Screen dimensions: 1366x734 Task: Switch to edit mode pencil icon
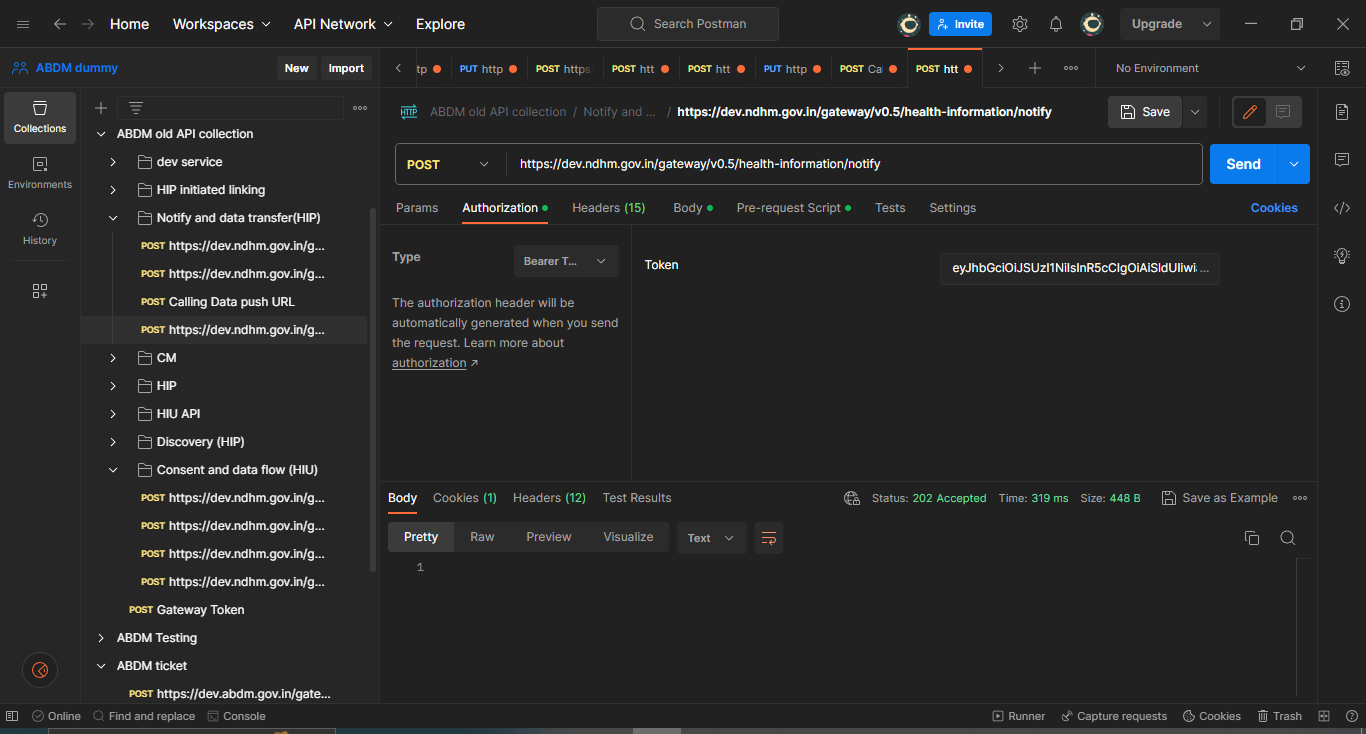(1250, 112)
